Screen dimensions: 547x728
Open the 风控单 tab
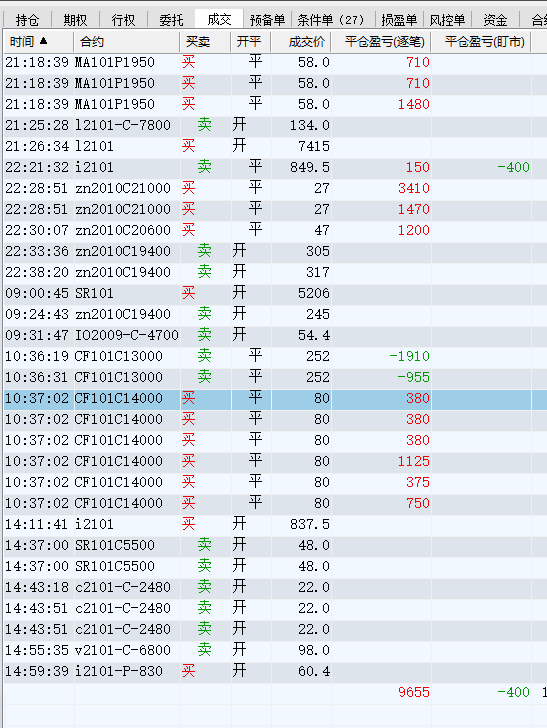point(447,20)
